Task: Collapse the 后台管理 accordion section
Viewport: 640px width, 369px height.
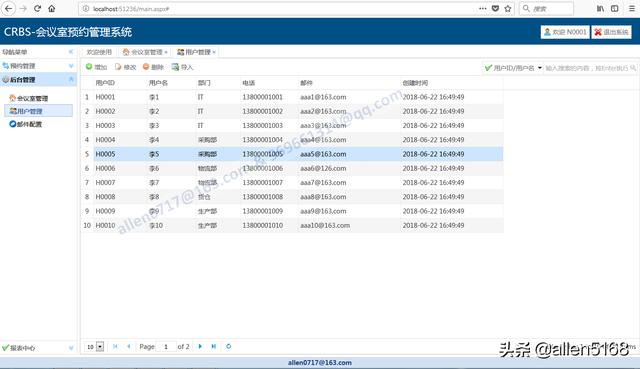Action: (38, 80)
